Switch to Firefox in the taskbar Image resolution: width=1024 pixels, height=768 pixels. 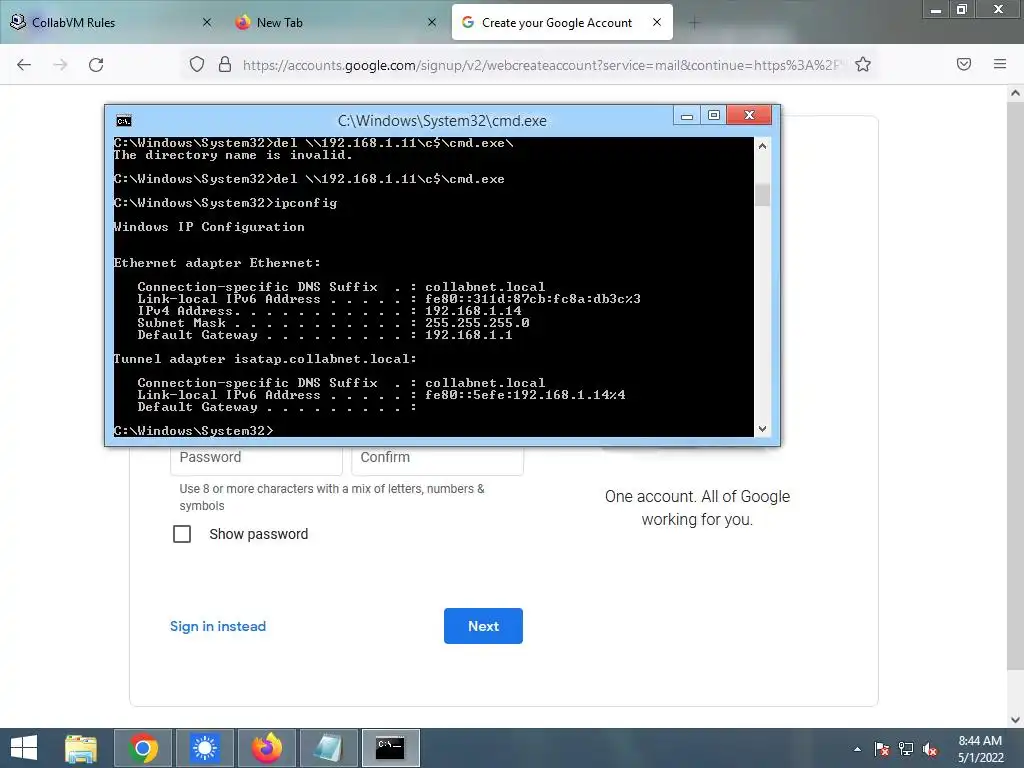click(x=267, y=748)
